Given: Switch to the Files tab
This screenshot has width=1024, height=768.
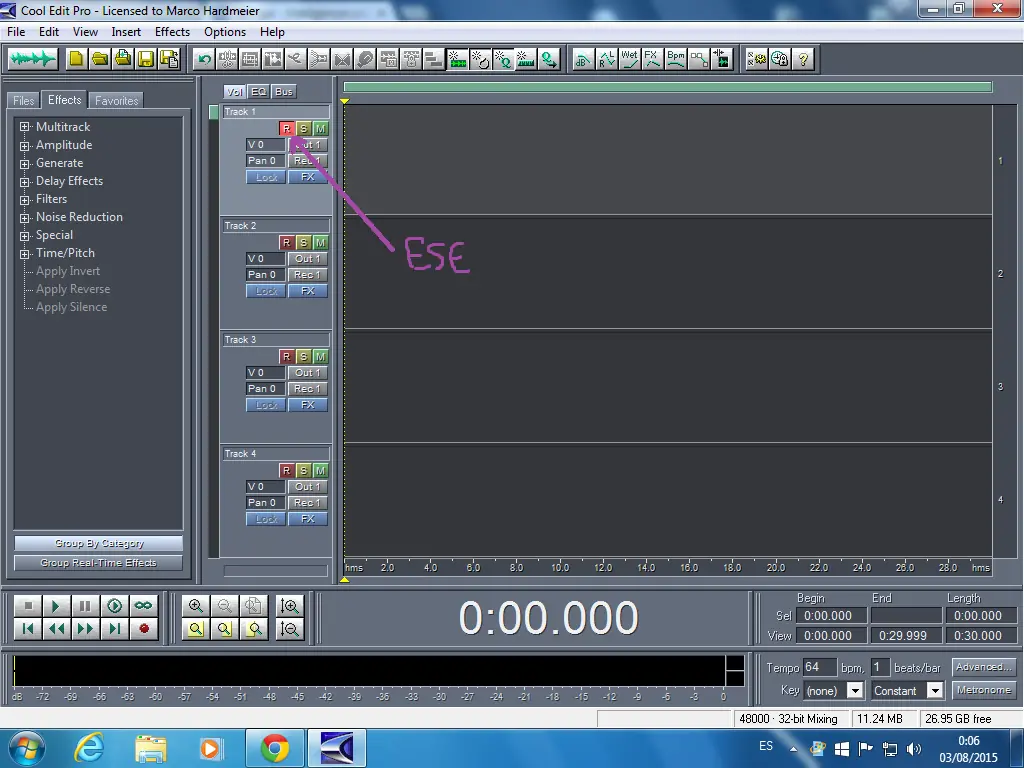Looking at the screenshot, I should [x=24, y=101].
